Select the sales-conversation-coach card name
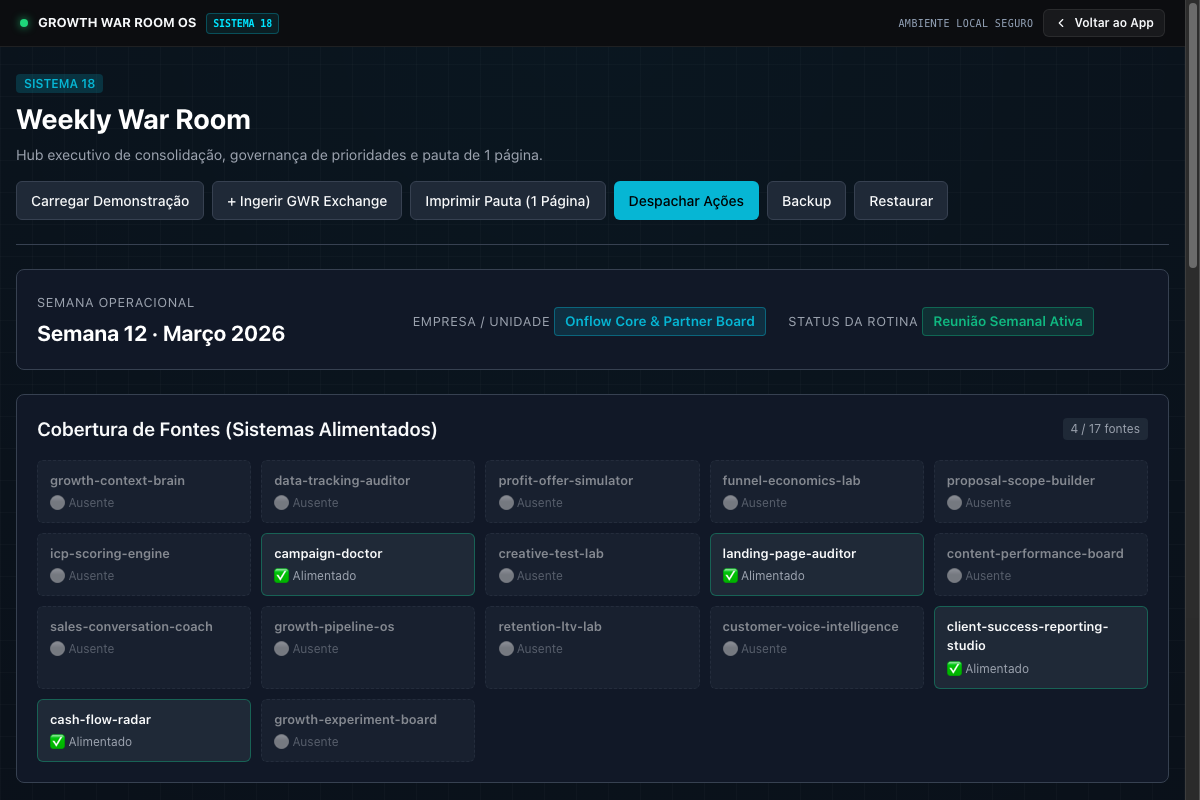 click(132, 627)
